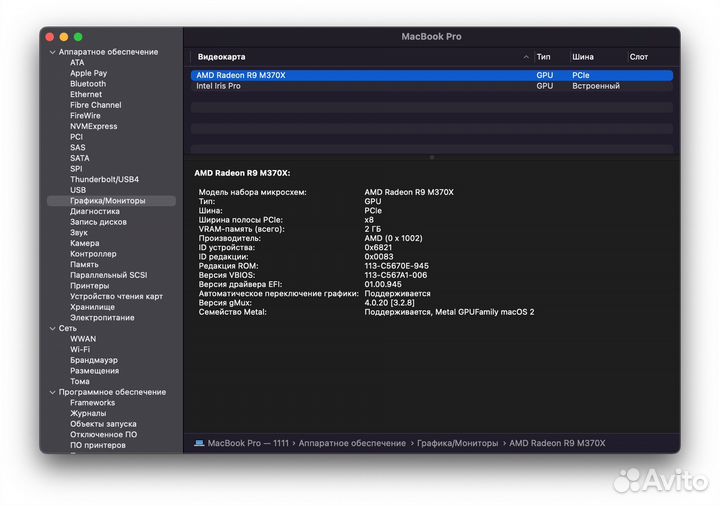The image size is (720, 506).
Task: Open Frameworks software list
Action: point(92,403)
